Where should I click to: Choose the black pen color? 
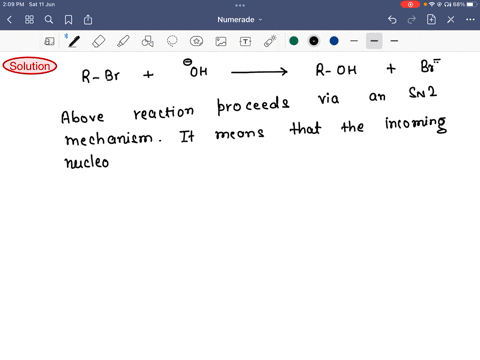tap(314, 41)
